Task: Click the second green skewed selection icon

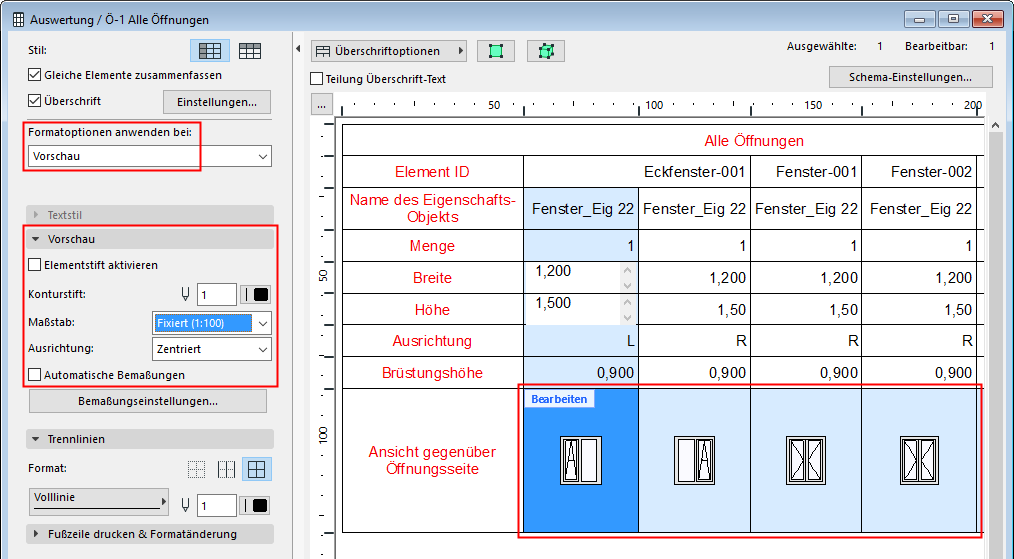Action: pyautogui.click(x=546, y=51)
